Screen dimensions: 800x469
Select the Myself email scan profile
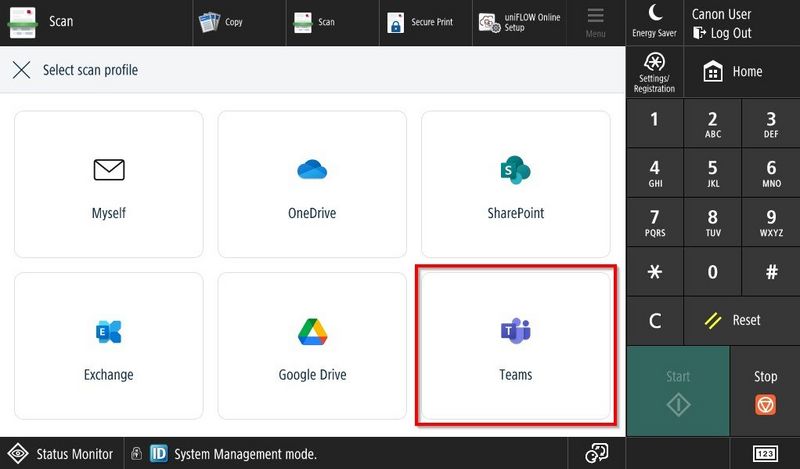click(108, 183)
